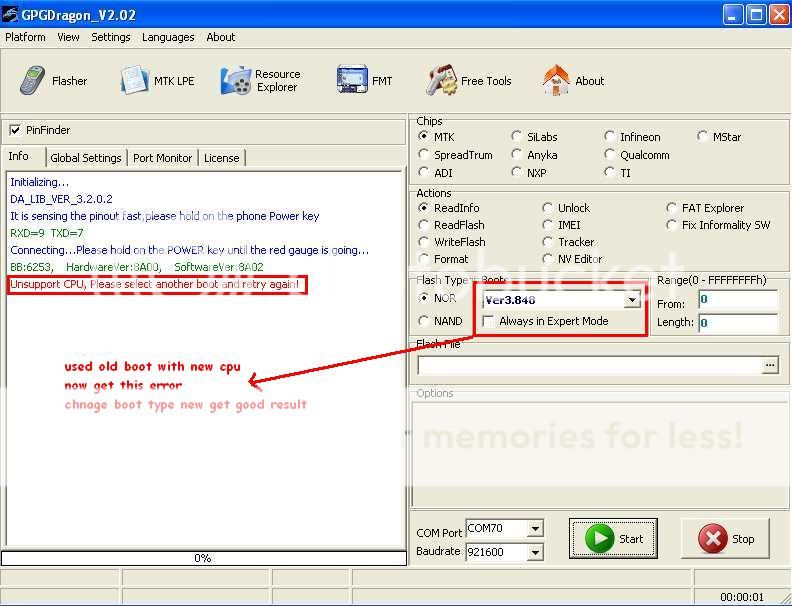This screenshot has height=606, width=792.
Task: Click the About house icon
Action: [x=573, y=81]
